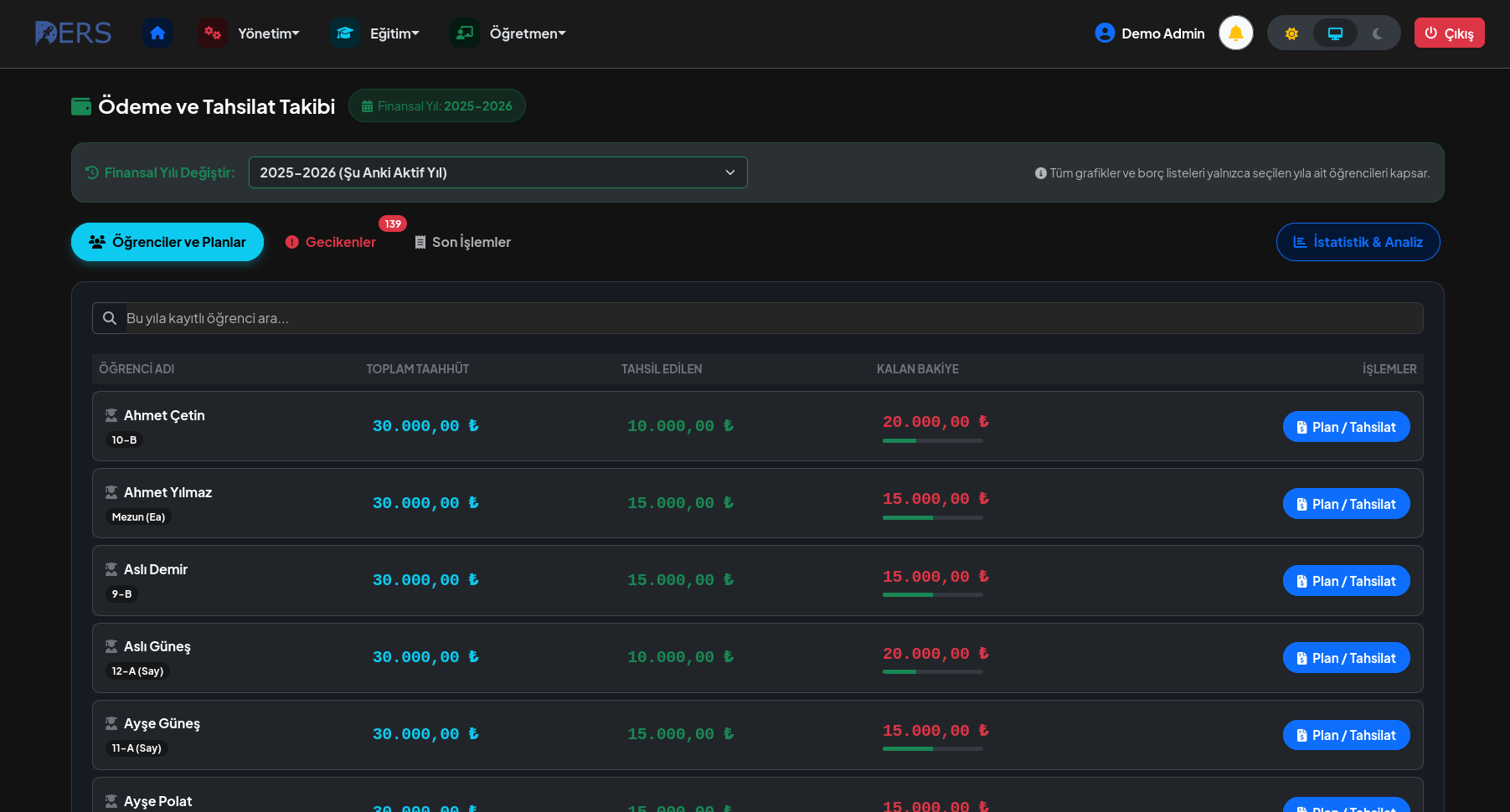Click Ahmet Yılmaz's payment progress bar
This screenshot has height=812, width=1510.
[933, 517]
